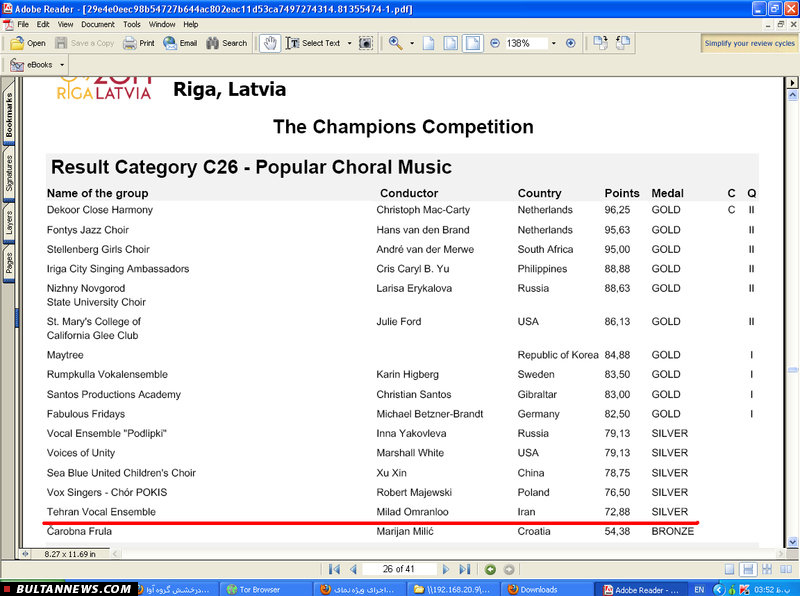Click the EN language indicator in system tray
The image size is (800, 596).
[699, 590]
